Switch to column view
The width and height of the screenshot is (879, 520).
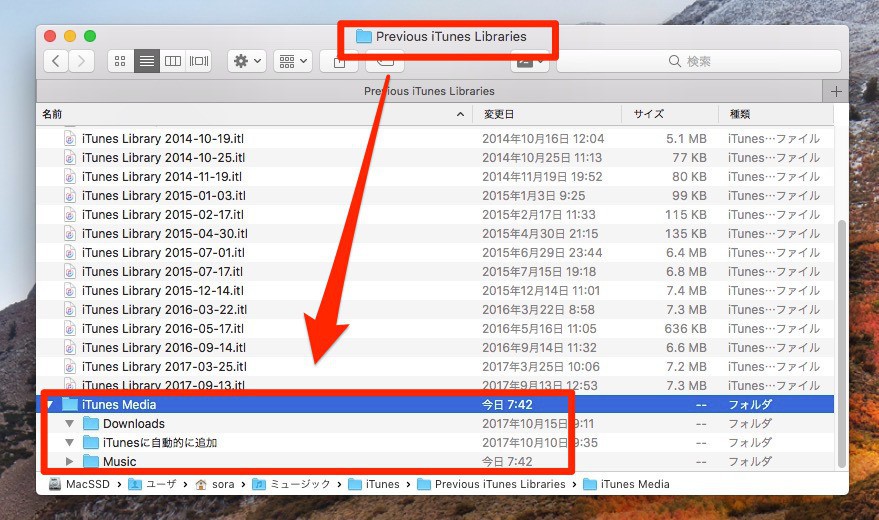tap(173, 61)
